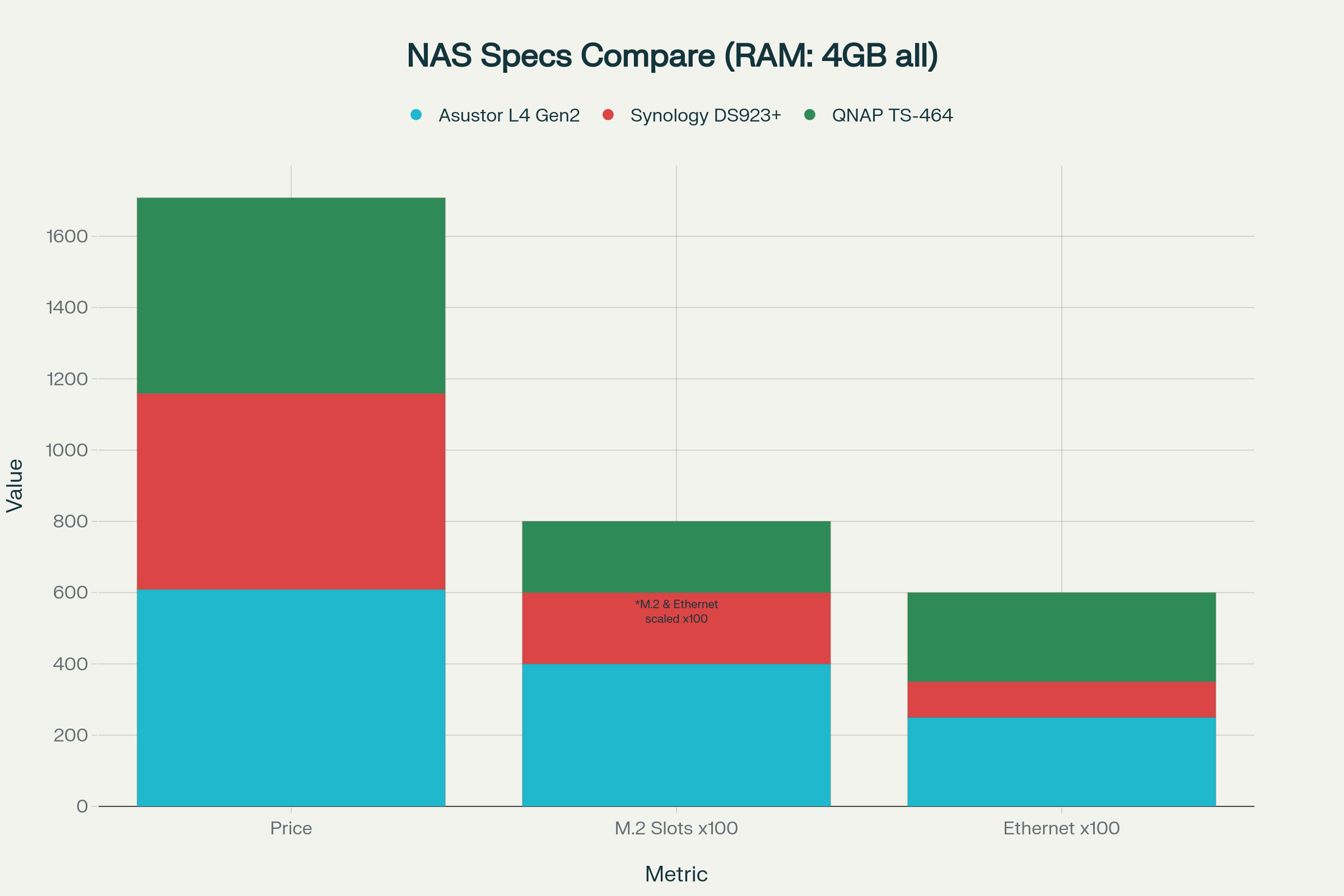Click the 200 y-axis tick label
This screenshot has width=1344, height=896.
point(71,735)
